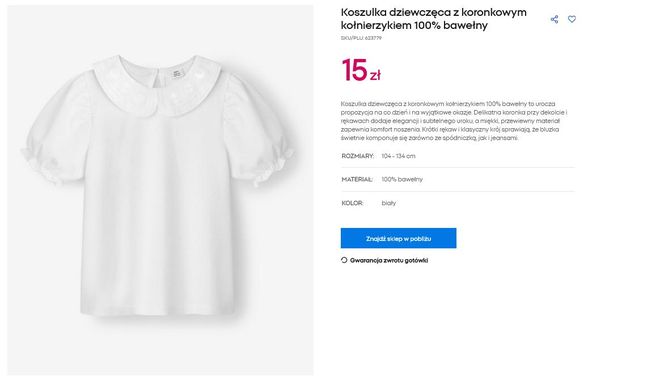The image size is (664, 385).
Task: Click the 15 zł price
Action: (361, 70)
